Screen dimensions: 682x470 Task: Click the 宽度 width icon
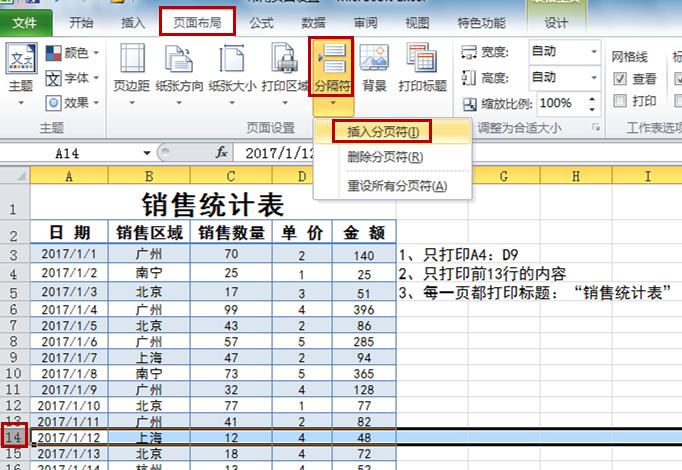(x=468, y=52)
